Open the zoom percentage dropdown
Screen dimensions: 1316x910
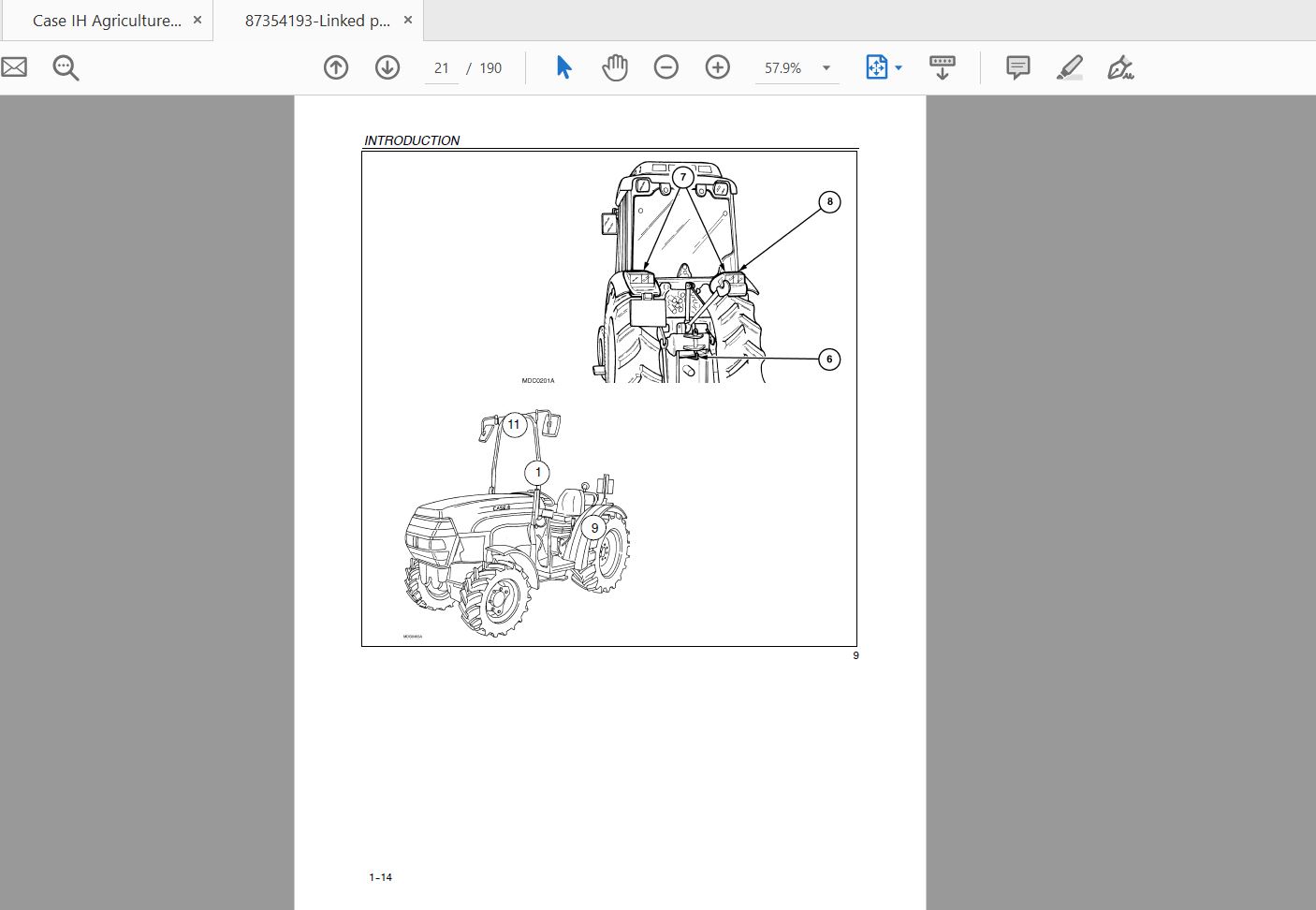pyautogui.click(x=825, y=67)
